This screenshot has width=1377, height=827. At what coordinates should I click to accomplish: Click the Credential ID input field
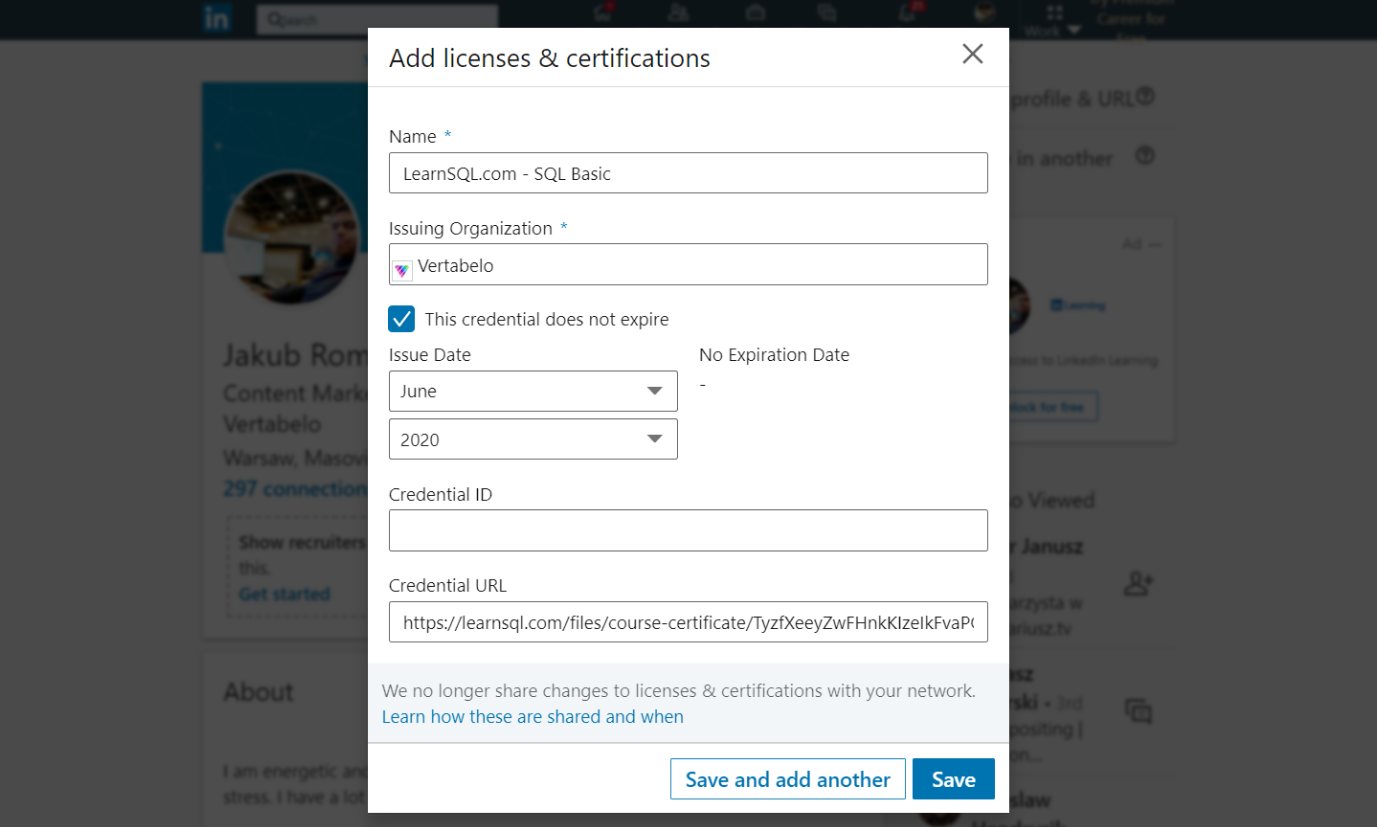pyautogui.click(x=688, y=530)
